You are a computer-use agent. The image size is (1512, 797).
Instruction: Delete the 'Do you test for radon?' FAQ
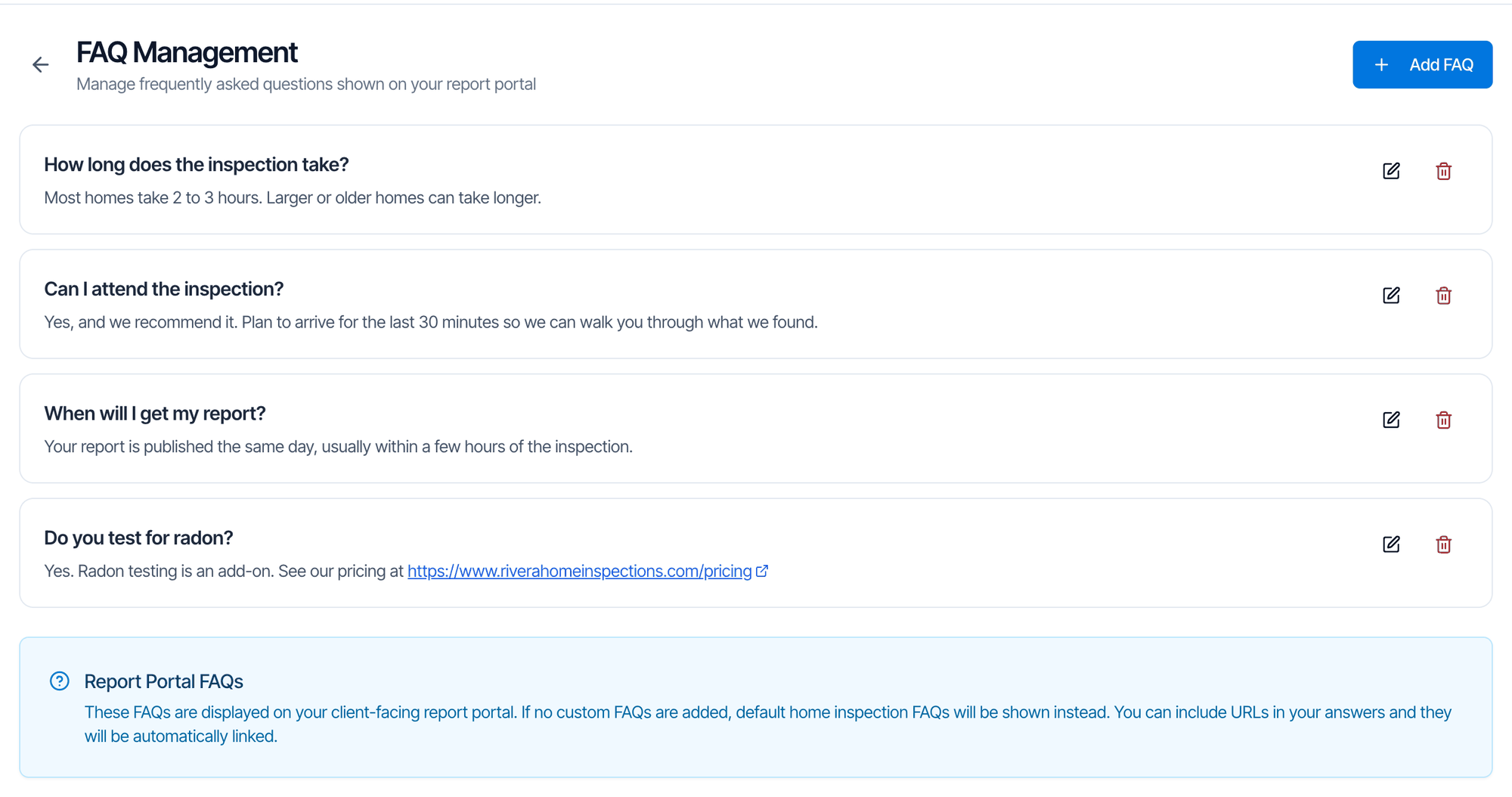tap(1443, 544)
